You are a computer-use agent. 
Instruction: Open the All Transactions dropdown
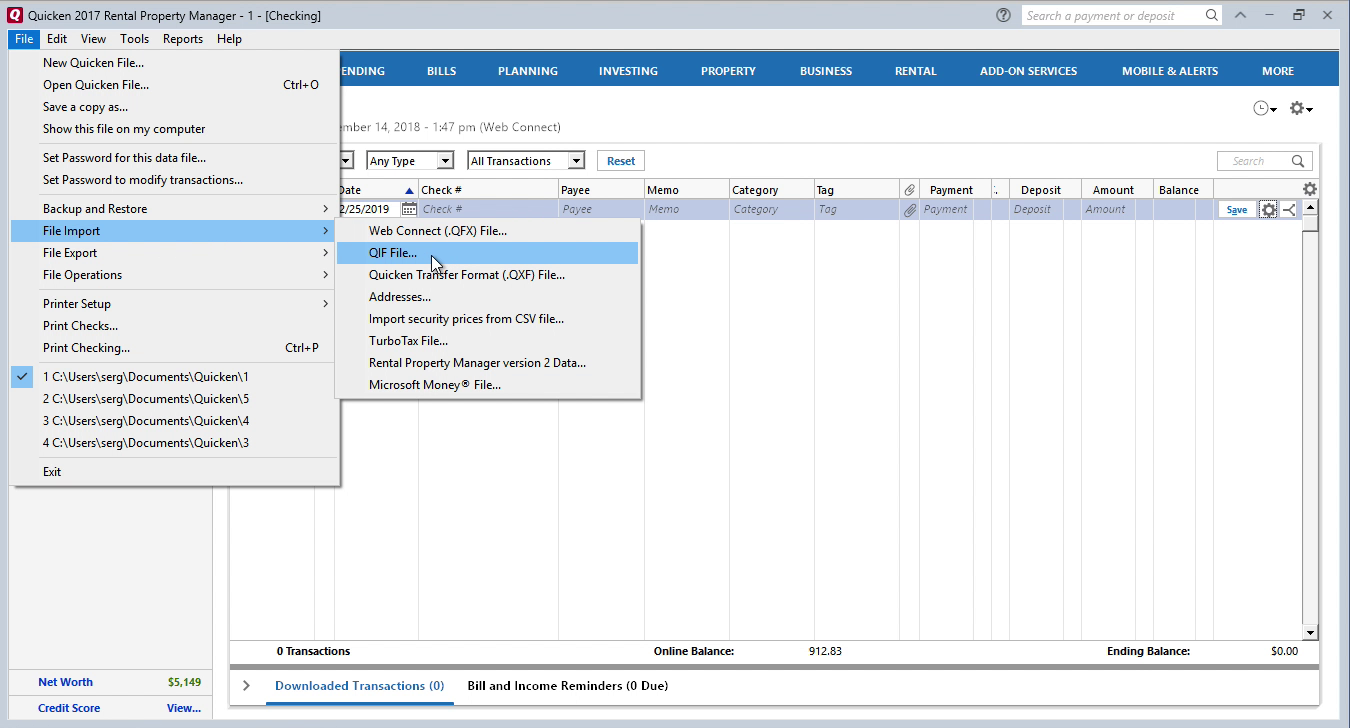pos(526,161)
